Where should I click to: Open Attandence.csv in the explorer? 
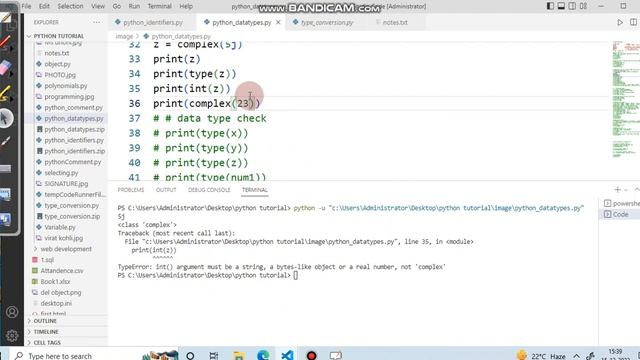(62, 271)
